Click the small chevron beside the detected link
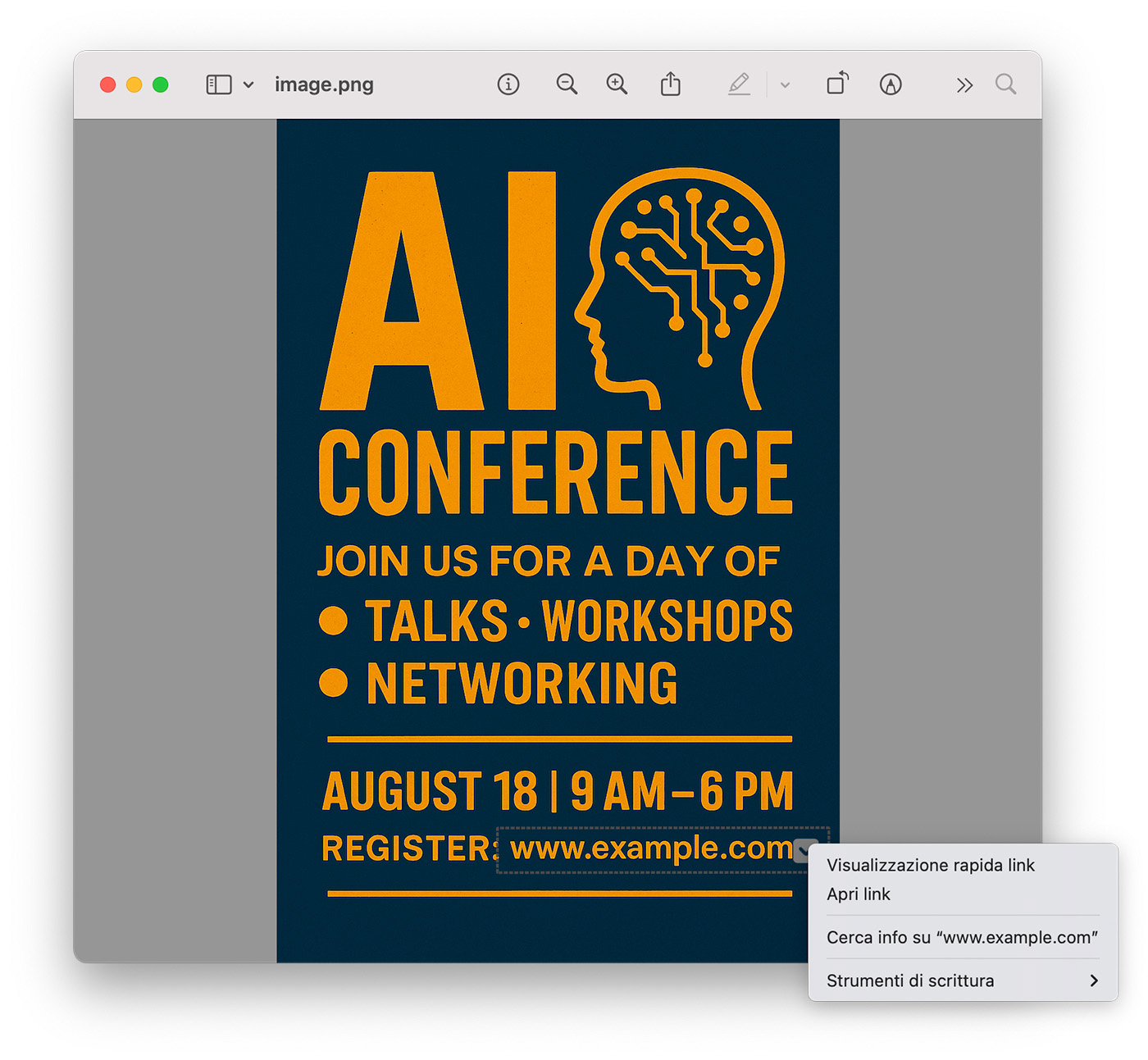The width and height of the screenshot is (1148, 1060). click(805, 850)
